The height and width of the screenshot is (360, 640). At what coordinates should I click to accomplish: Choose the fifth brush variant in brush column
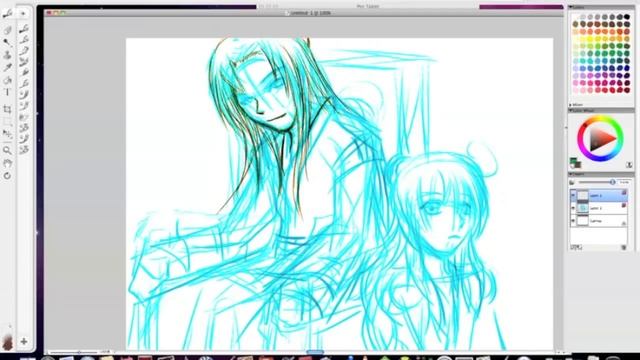tap(24, 73)
